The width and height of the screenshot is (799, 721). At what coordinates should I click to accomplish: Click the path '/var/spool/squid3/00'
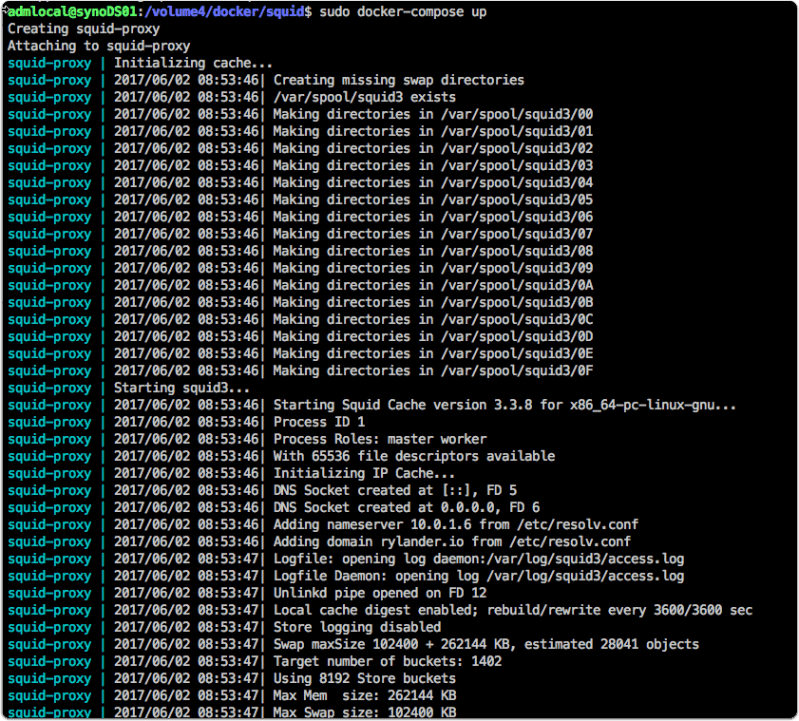[x=517, y=114]
